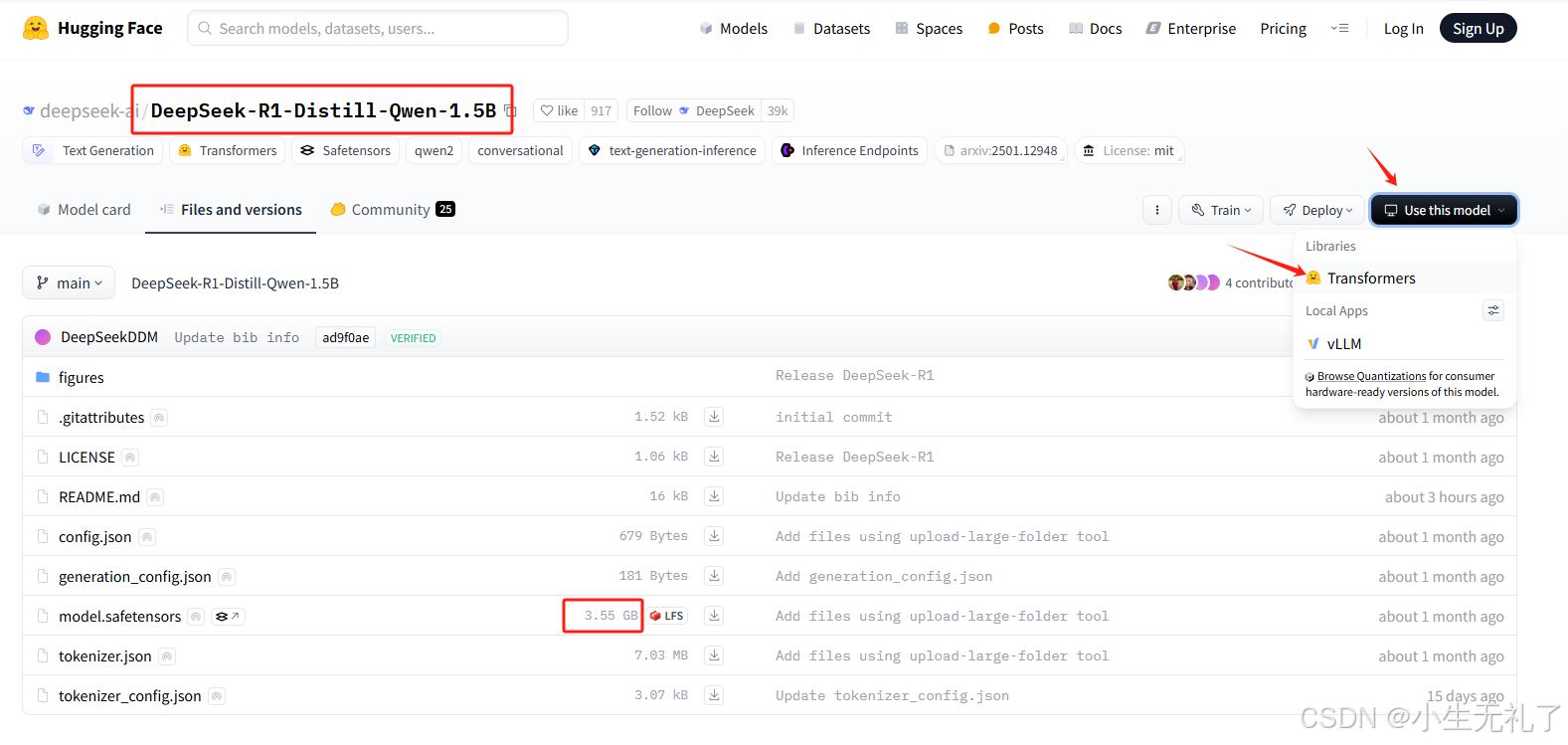
Task: Open the Community tab
Action: (x=392, y=209)
